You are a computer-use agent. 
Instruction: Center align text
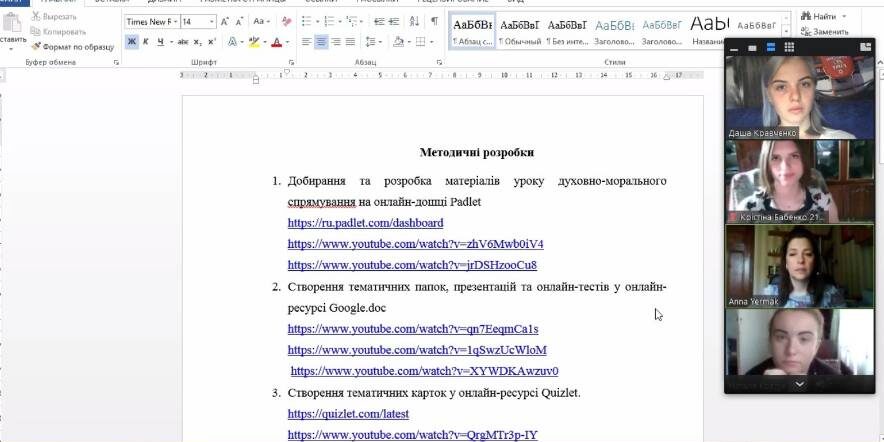[x=321, y=42]
